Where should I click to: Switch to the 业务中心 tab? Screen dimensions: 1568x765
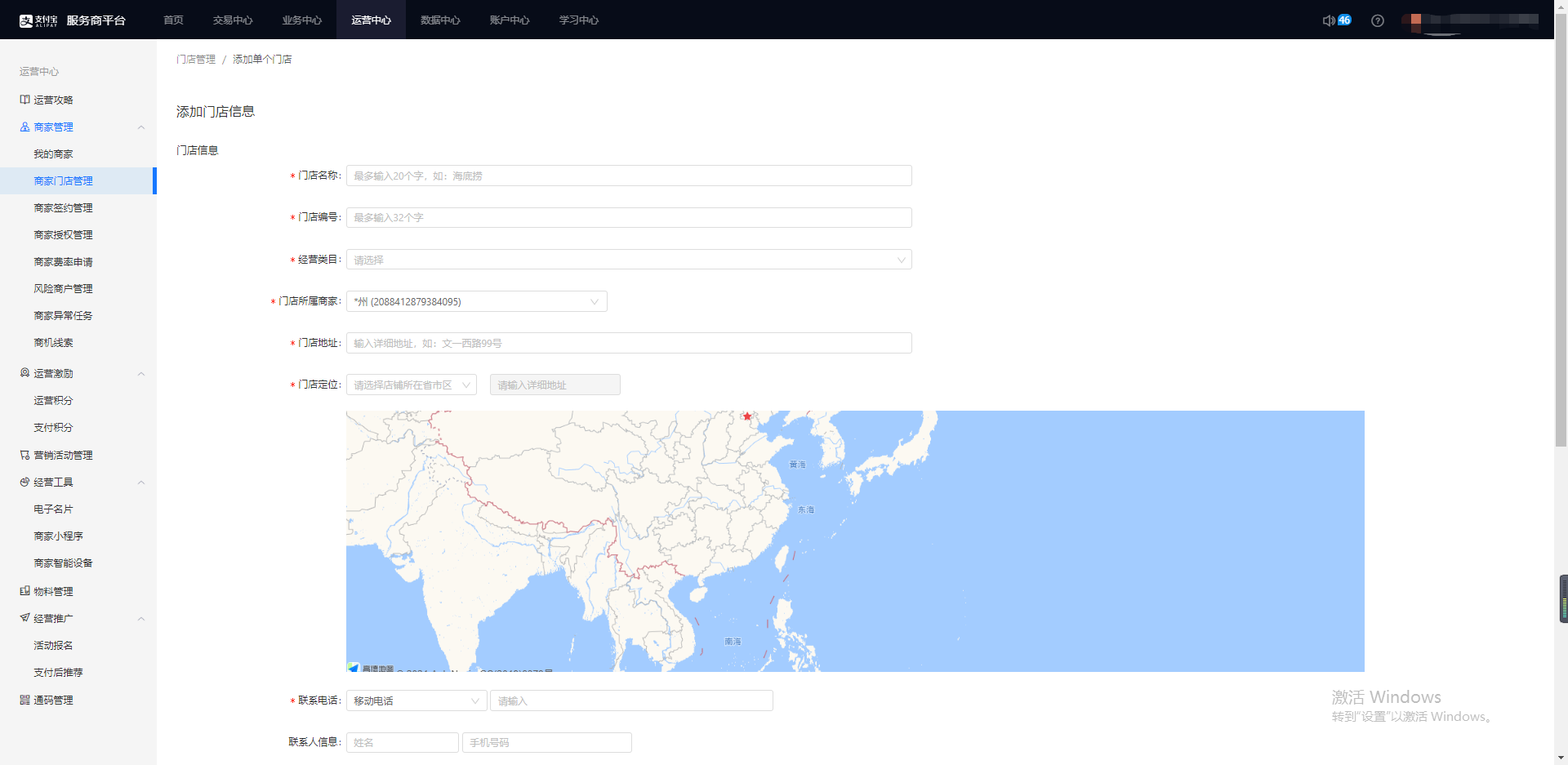click(302, 20)
